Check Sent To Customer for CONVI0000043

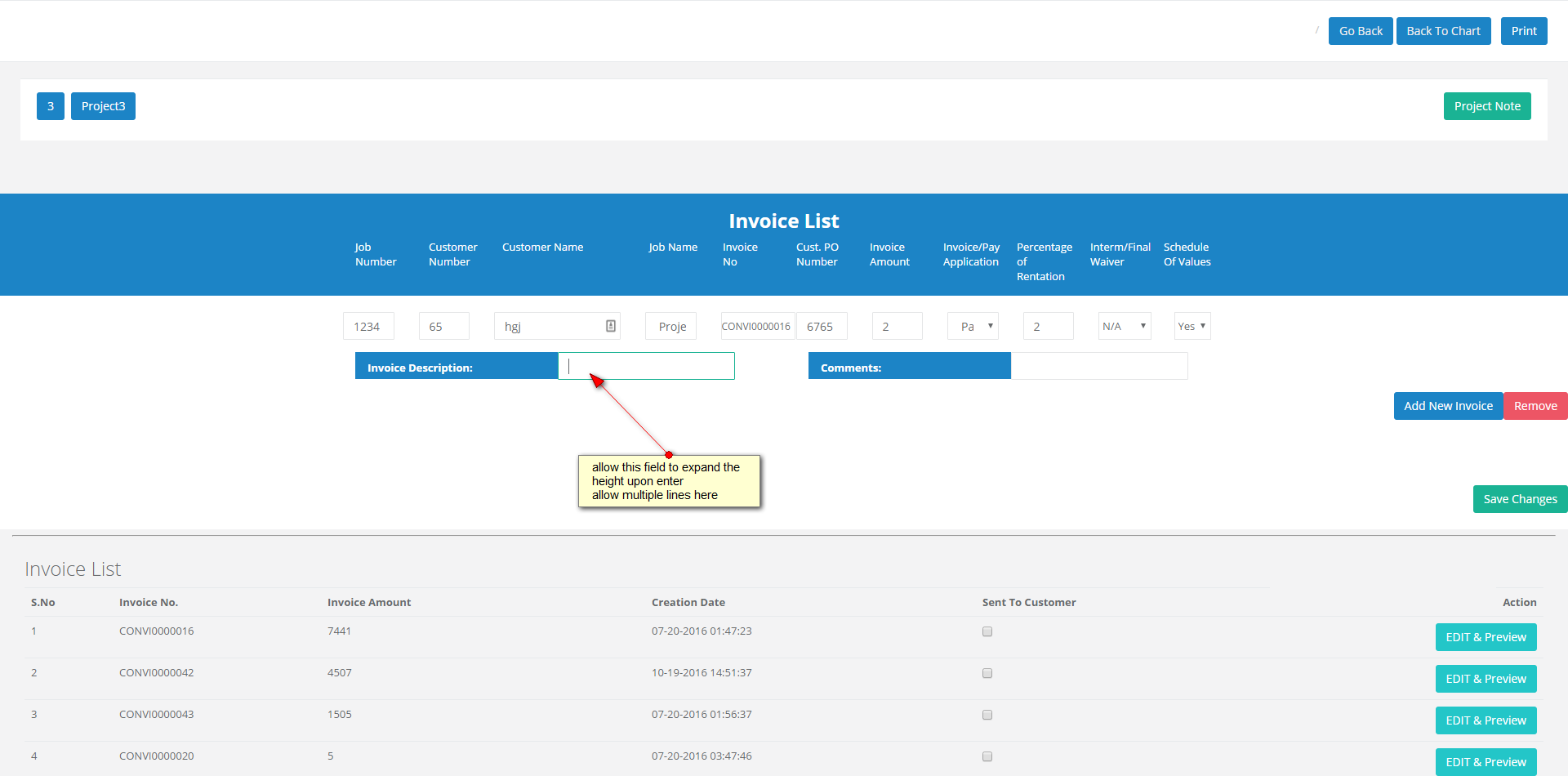click(x=987, y=715)
